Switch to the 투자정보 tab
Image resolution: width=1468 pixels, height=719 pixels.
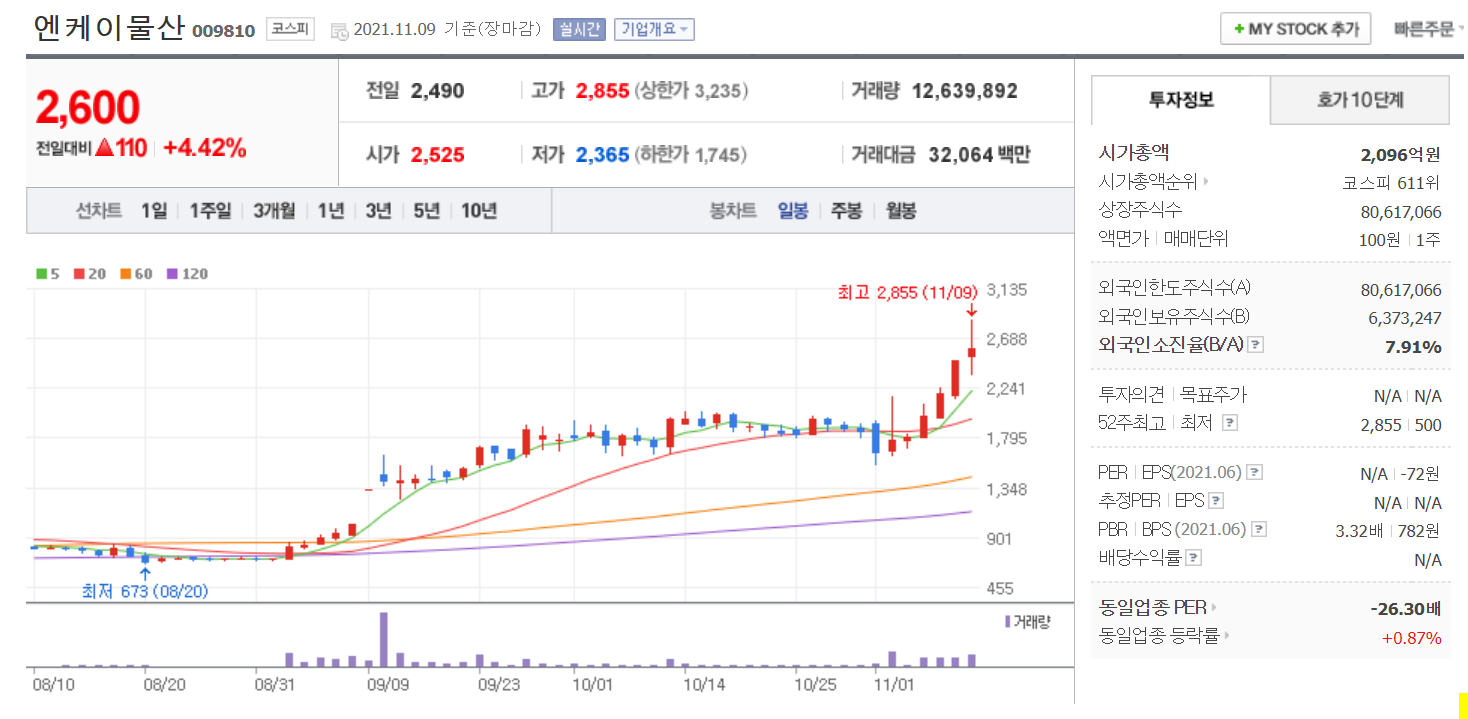point(1181,100)
